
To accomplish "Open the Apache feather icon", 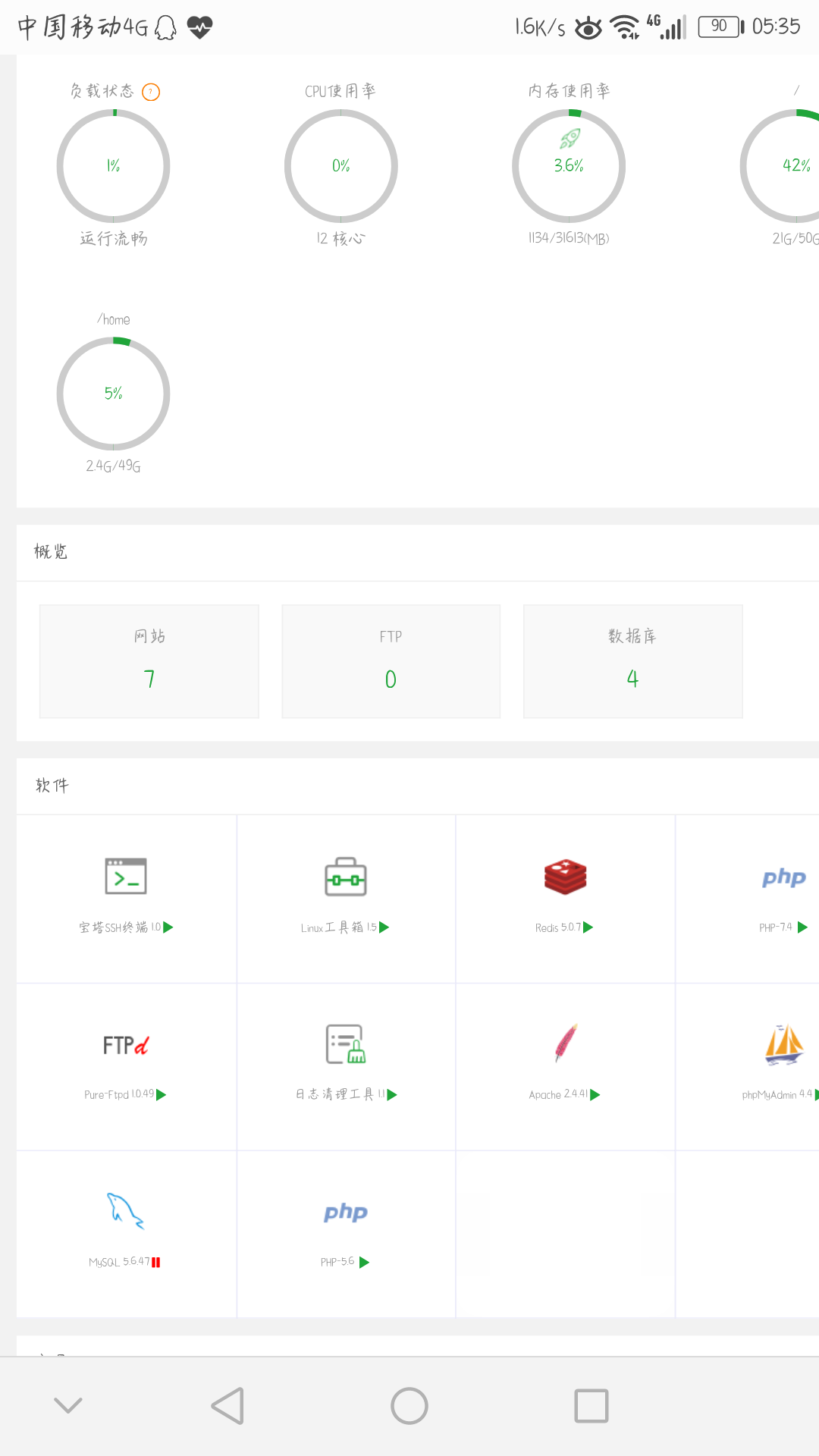I will point(566,1043).
